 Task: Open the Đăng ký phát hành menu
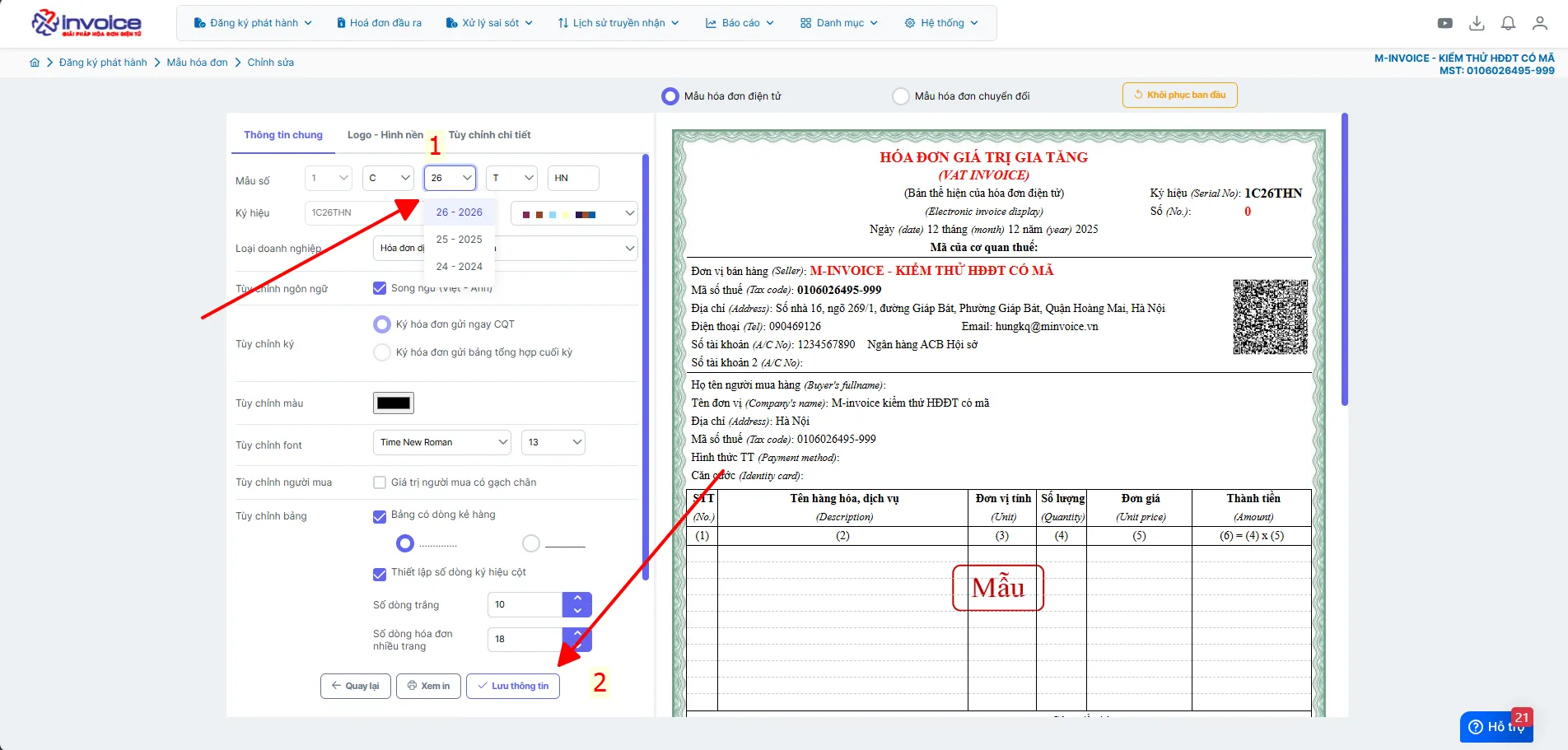pos(253,23)
